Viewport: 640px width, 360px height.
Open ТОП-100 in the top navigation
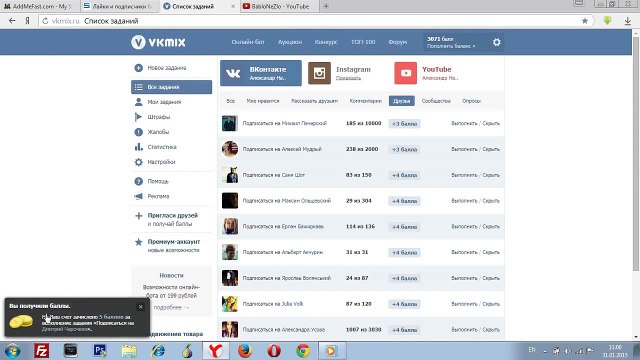point(363,42)
